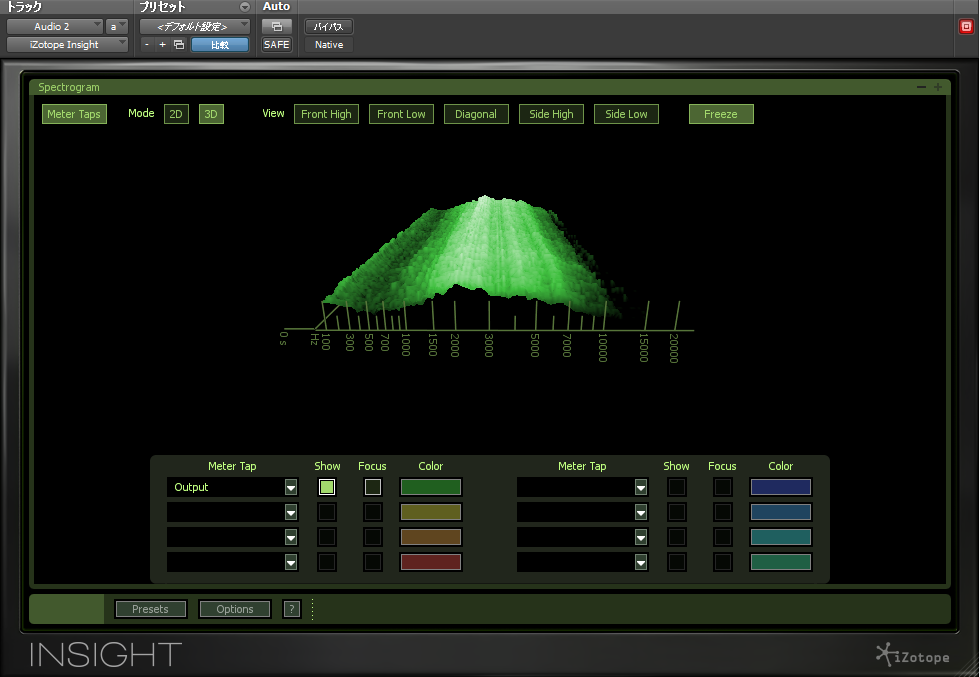This screenshot has width=980, height=677.
Task: Open the <デフォルト設定> preset dropdown
Action: coord(195,26)
